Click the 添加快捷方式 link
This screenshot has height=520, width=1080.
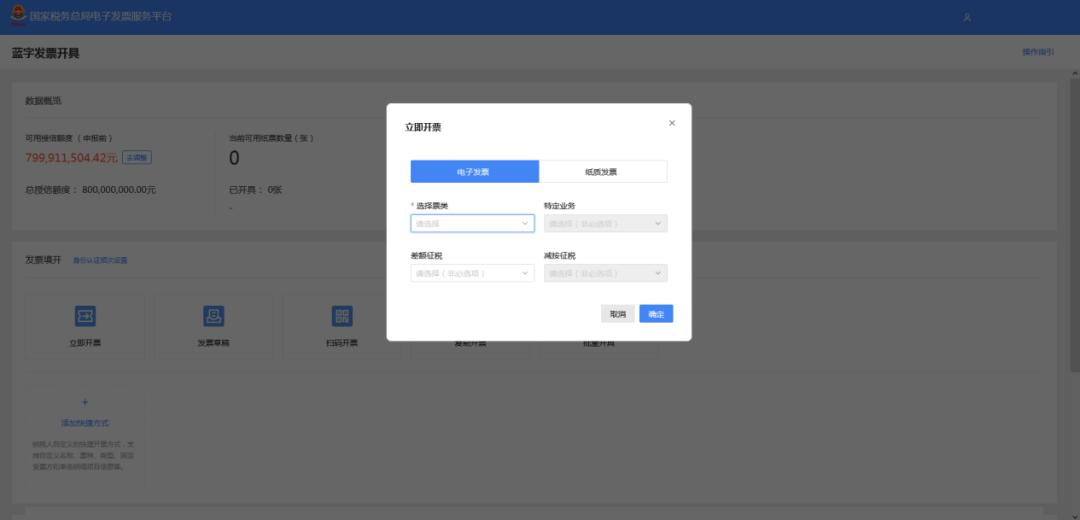click(x=85, y=423)
